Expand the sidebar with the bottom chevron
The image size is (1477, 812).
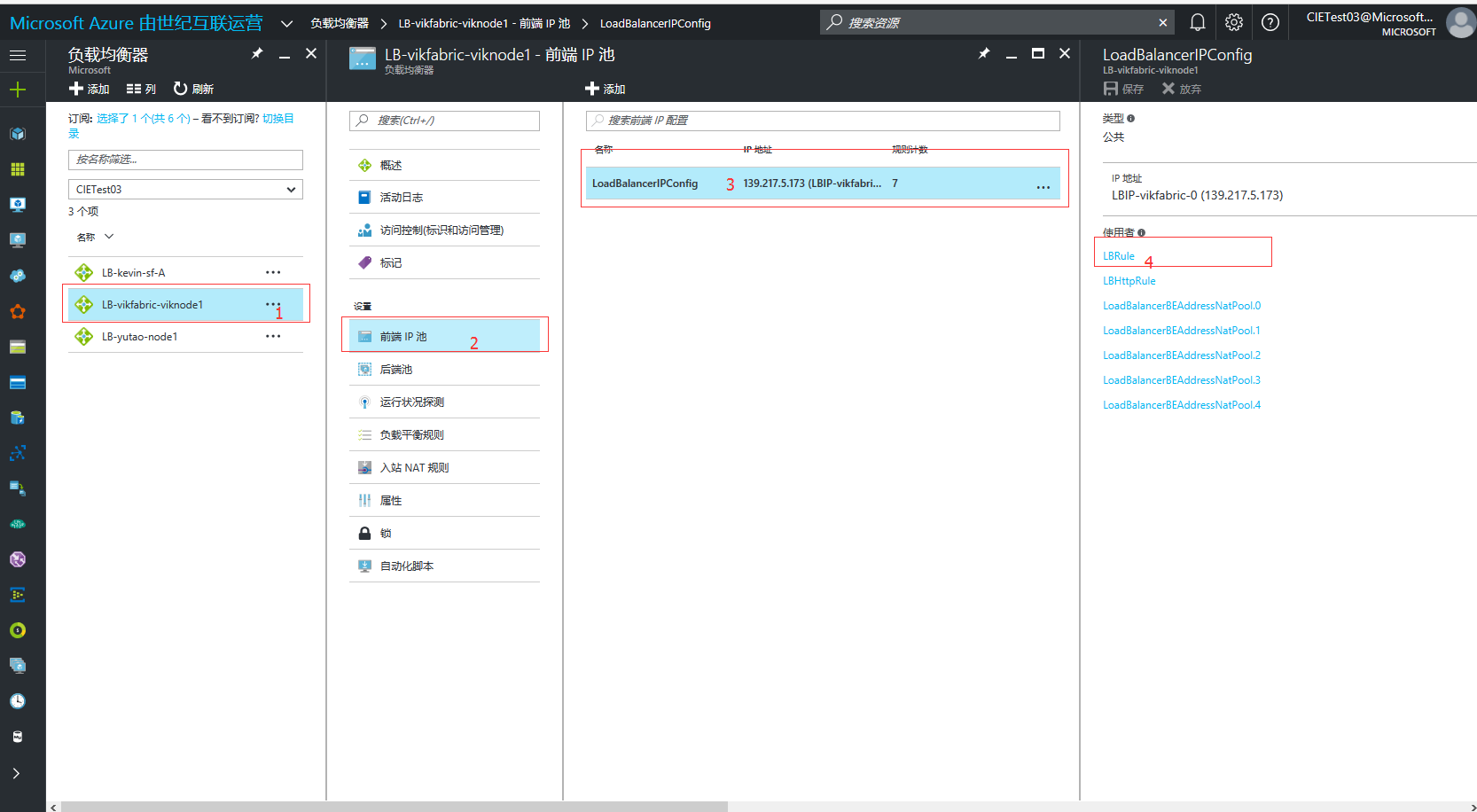point(17,773)
